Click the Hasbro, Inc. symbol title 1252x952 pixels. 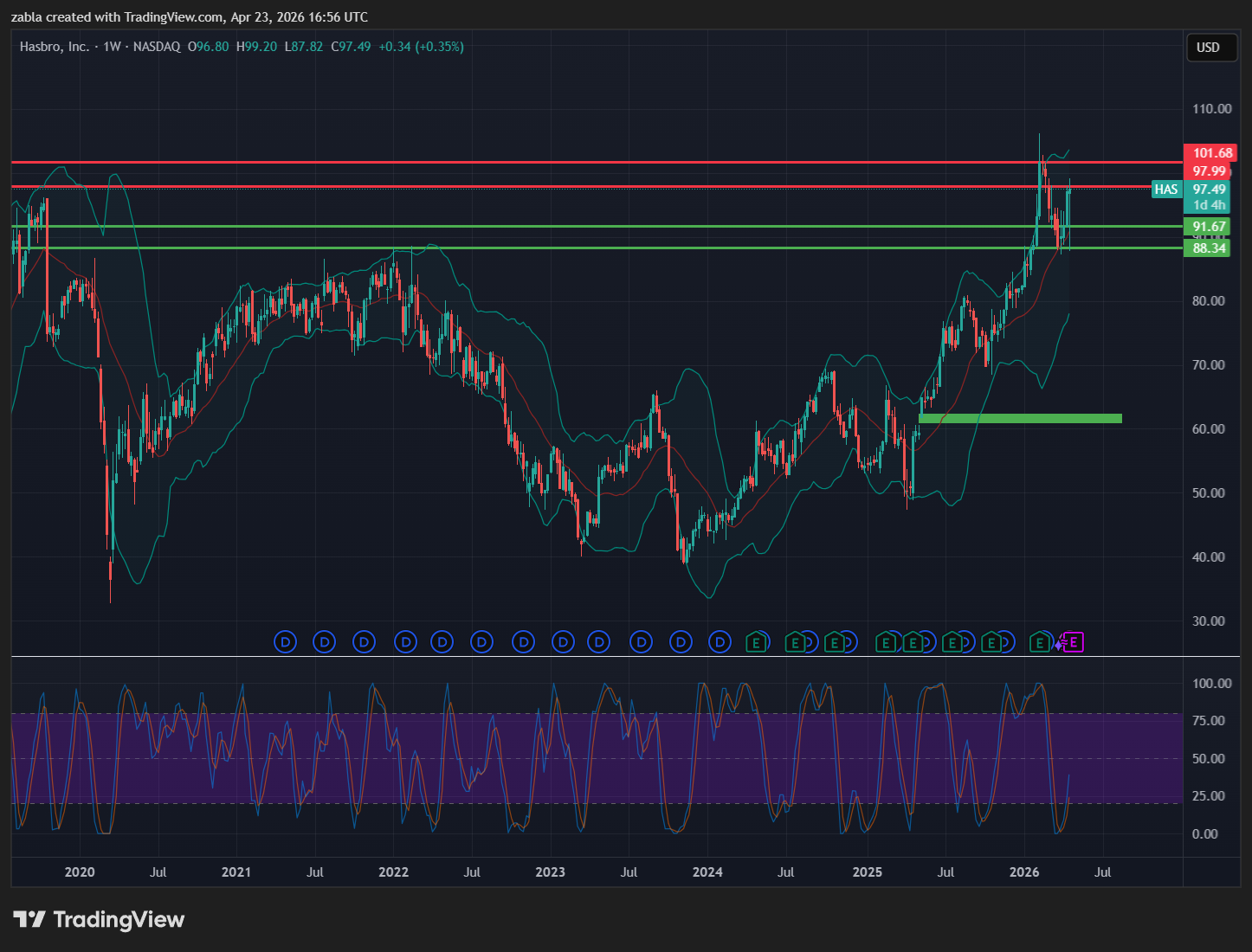pyautogui.click(x=55, y=47)
